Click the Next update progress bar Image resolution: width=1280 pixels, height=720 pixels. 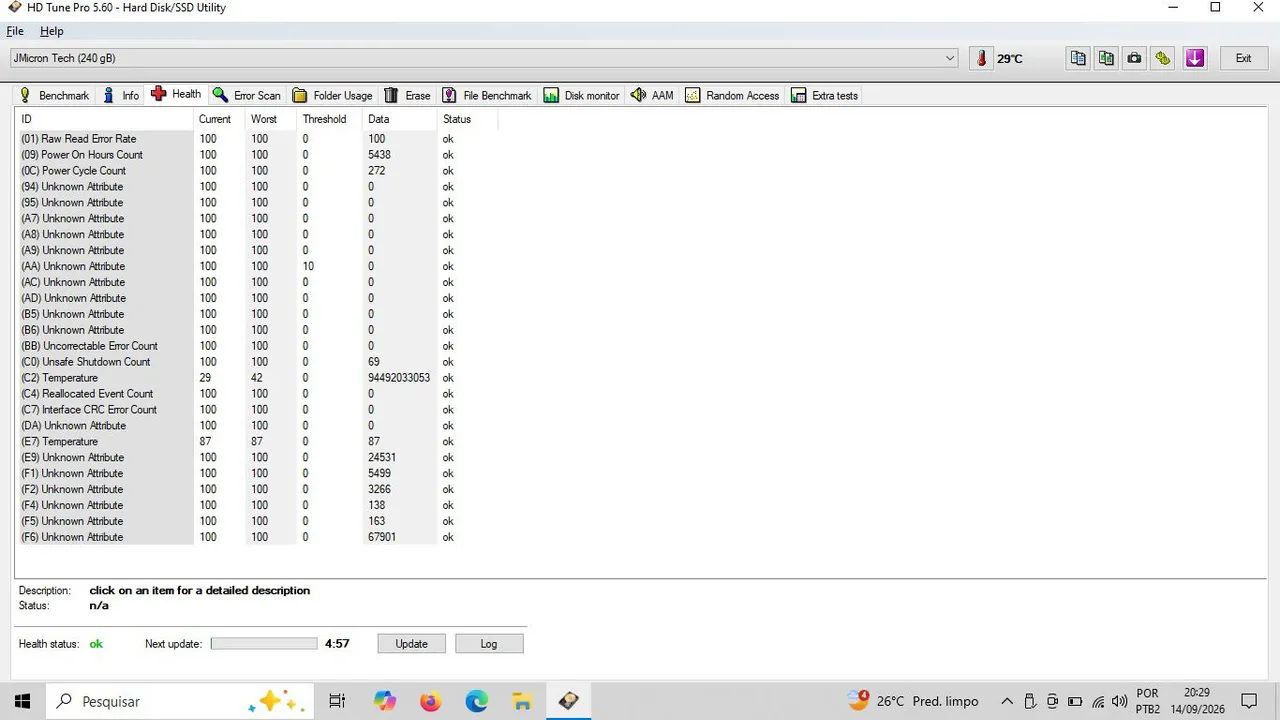[x=264, y=643]
